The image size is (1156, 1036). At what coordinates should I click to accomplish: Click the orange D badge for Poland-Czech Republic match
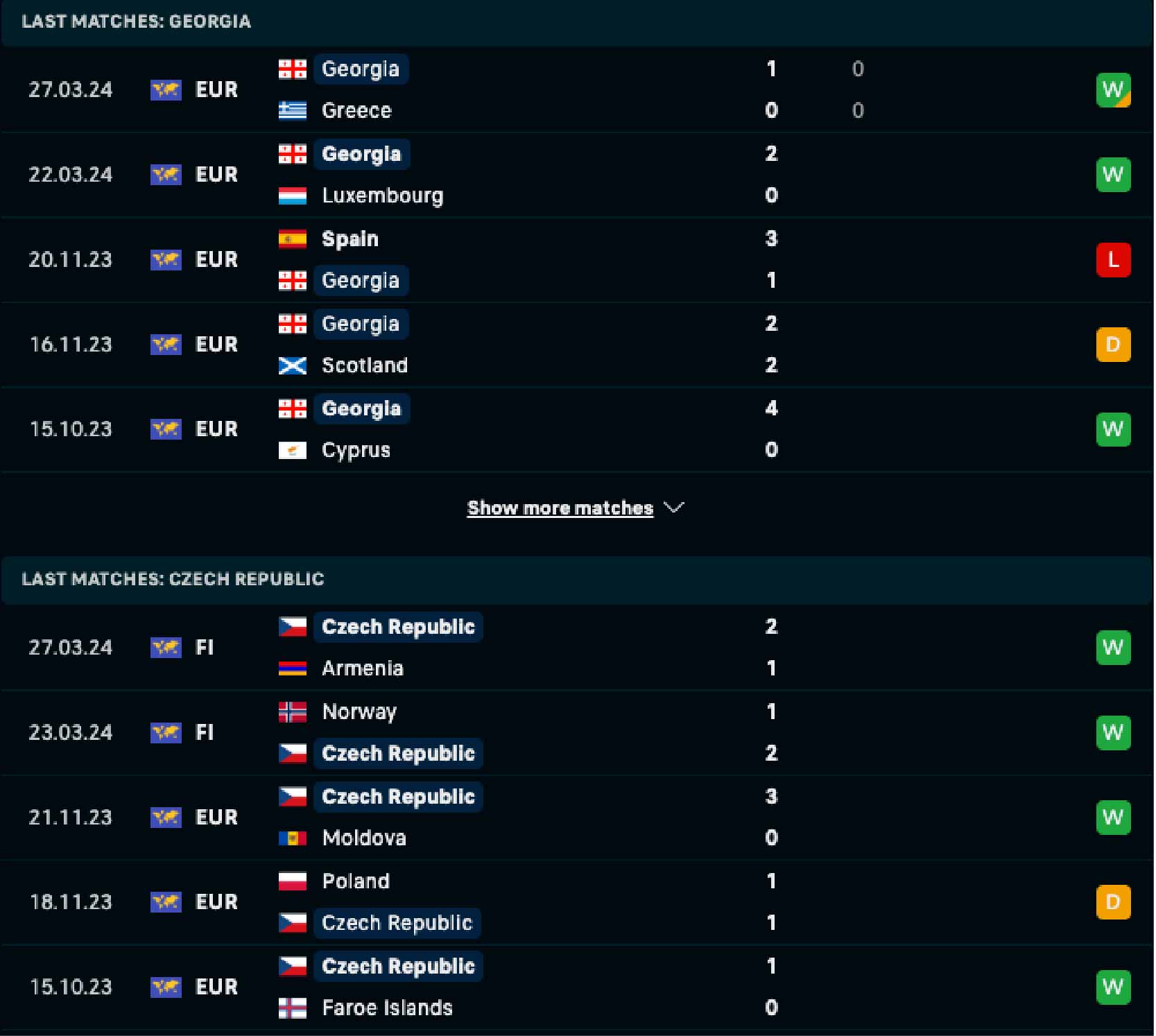[x=1112, y=902]
